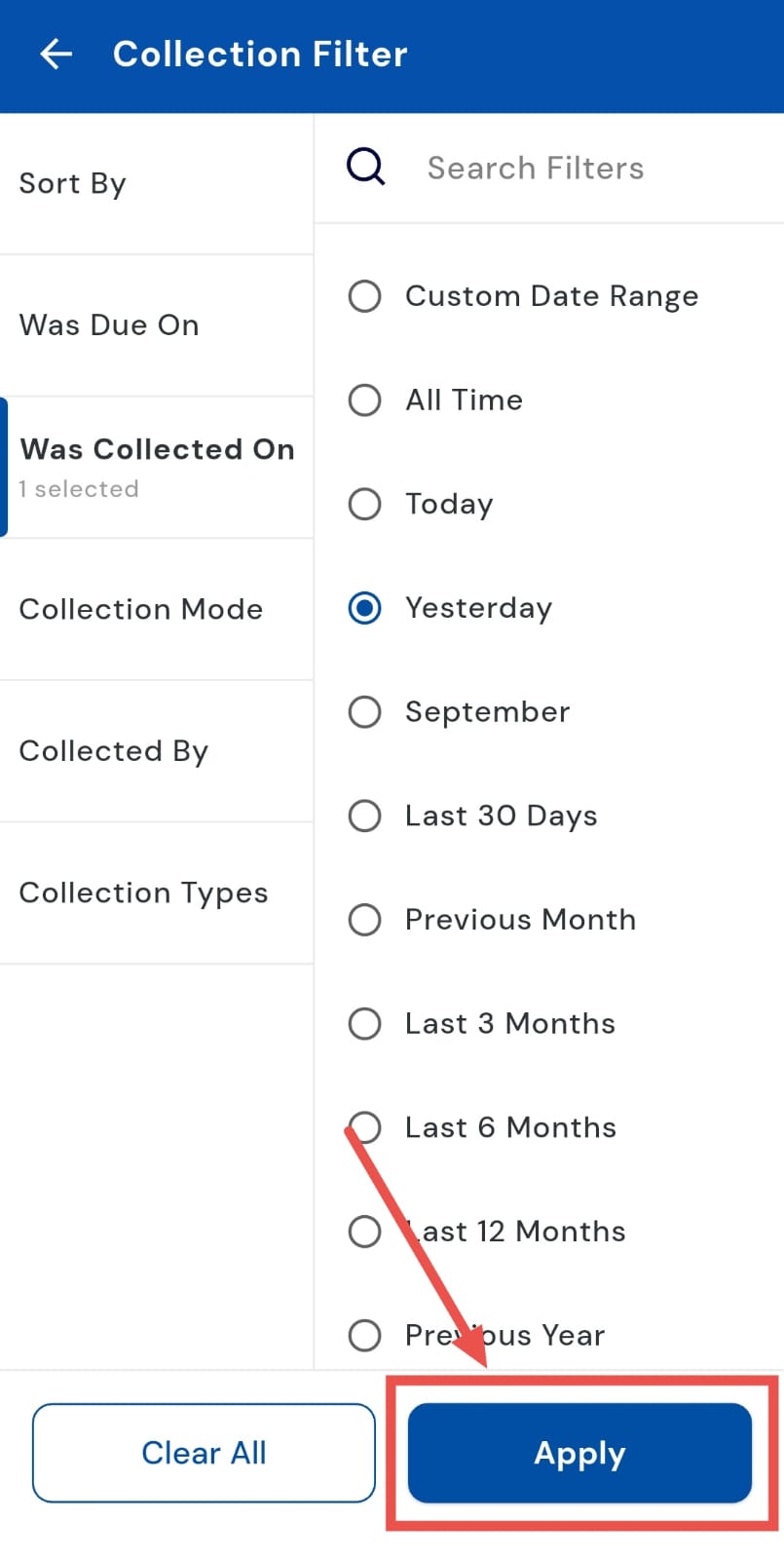Click the selected Yesterday radio button
Viewport: 784px width, 1559px height.
tap(365, 608)
